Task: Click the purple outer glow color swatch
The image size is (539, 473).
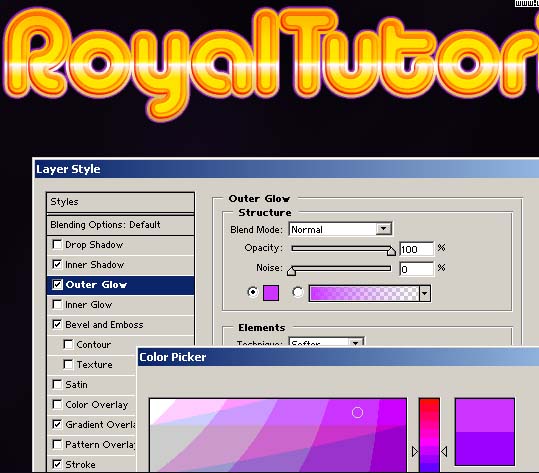Action: coord(271,293)
